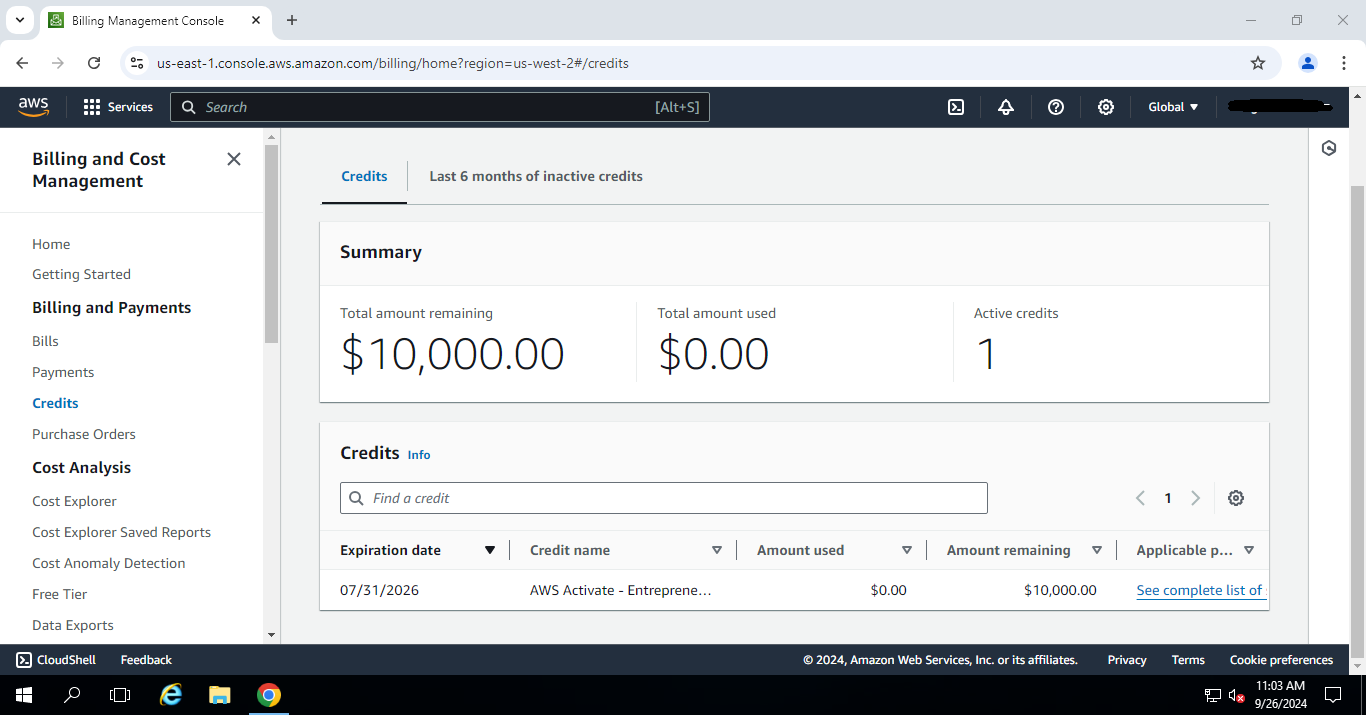This screenshot has height=715, width=1366.
Task: Click the AWS top Search box
Action: pyautogui.click(x=440, y=107)
